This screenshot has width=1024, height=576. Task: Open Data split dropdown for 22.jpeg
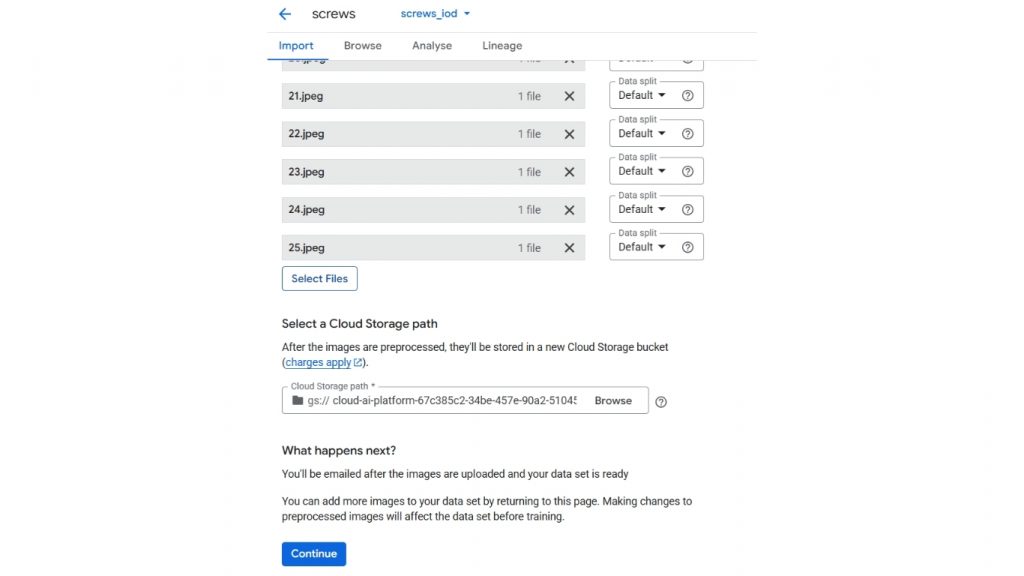click(642, 133)
